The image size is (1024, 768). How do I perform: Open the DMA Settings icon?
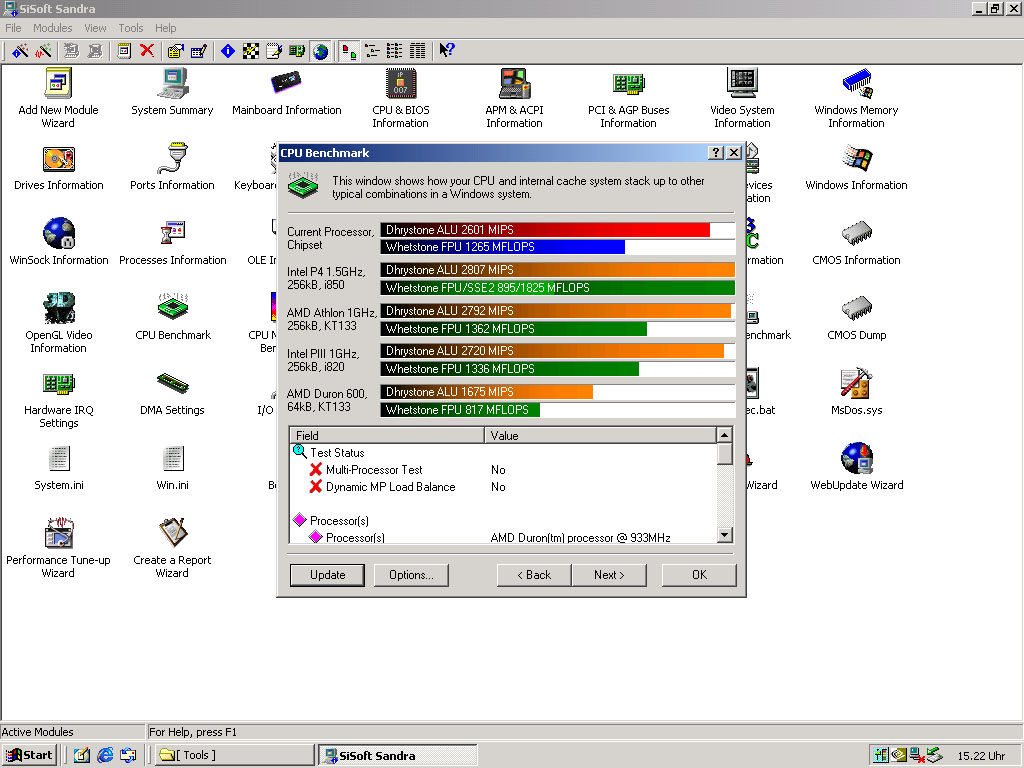point(172,385)
